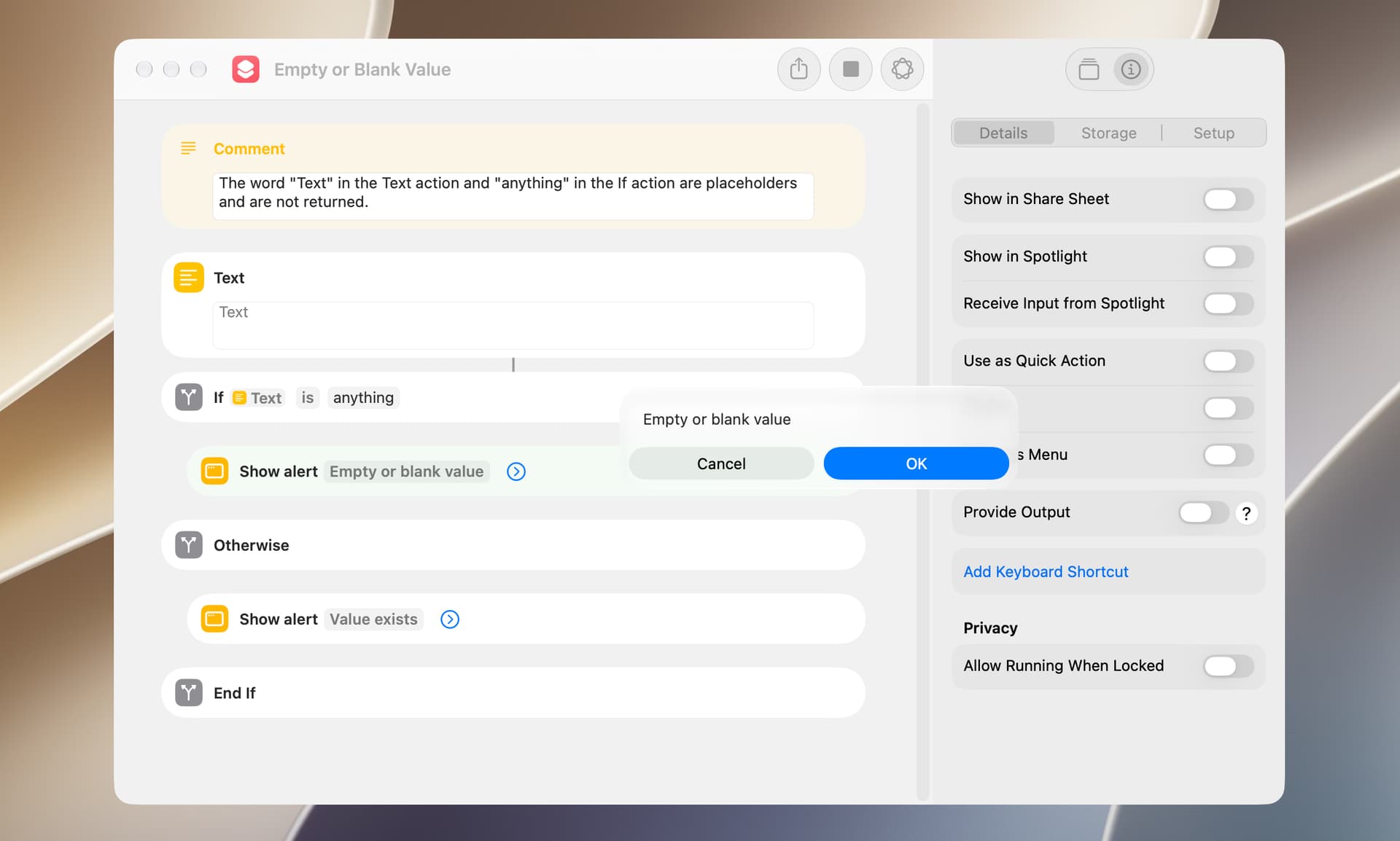Image resolution: width=1400 pixels, height=841 pixels.
Task: Click the End If action label
Action: pos(234,693)
